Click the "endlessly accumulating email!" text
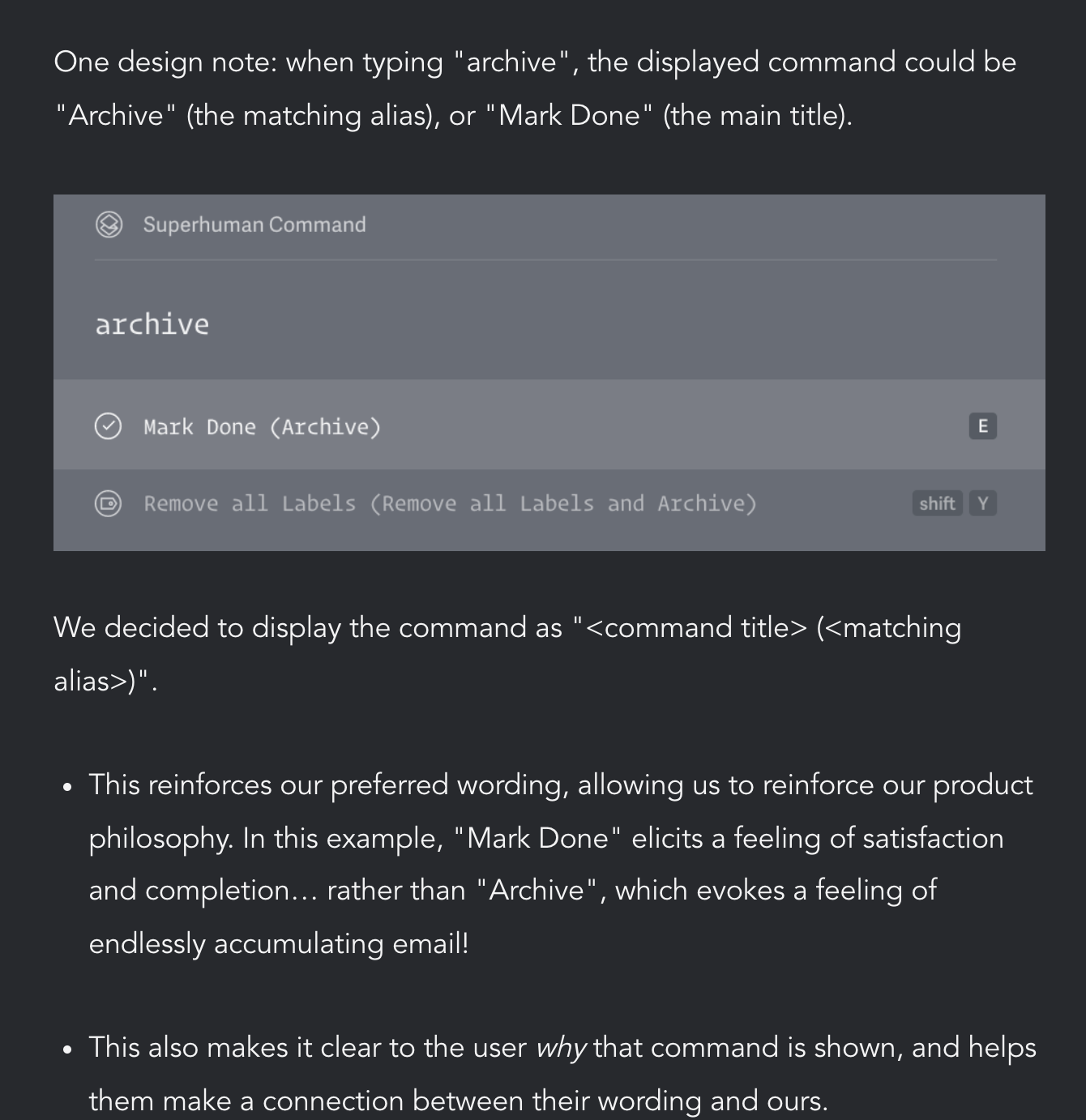 pyautogui.click(x=279, y=943)
